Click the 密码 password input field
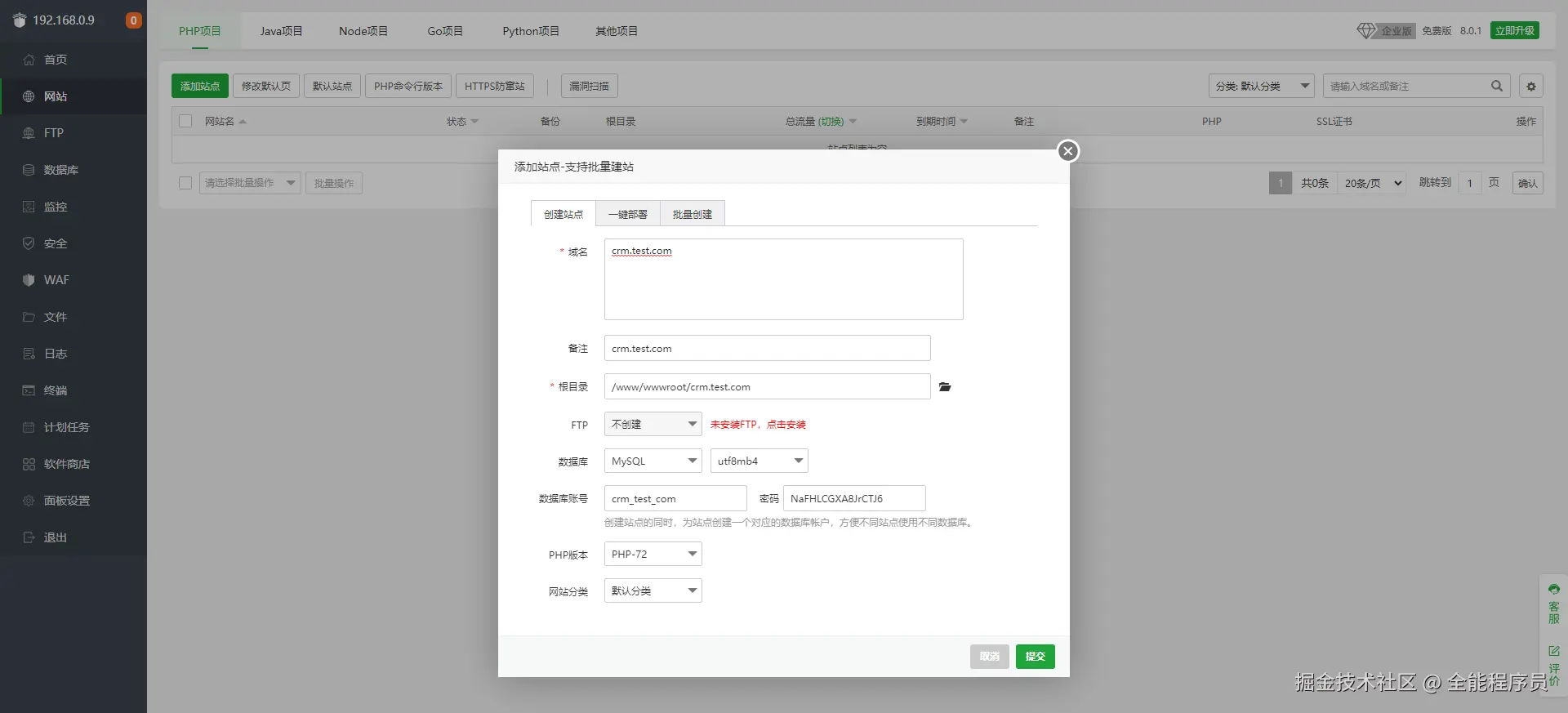This screenshot has width=1568, height=713. click(x=854, y=498)
